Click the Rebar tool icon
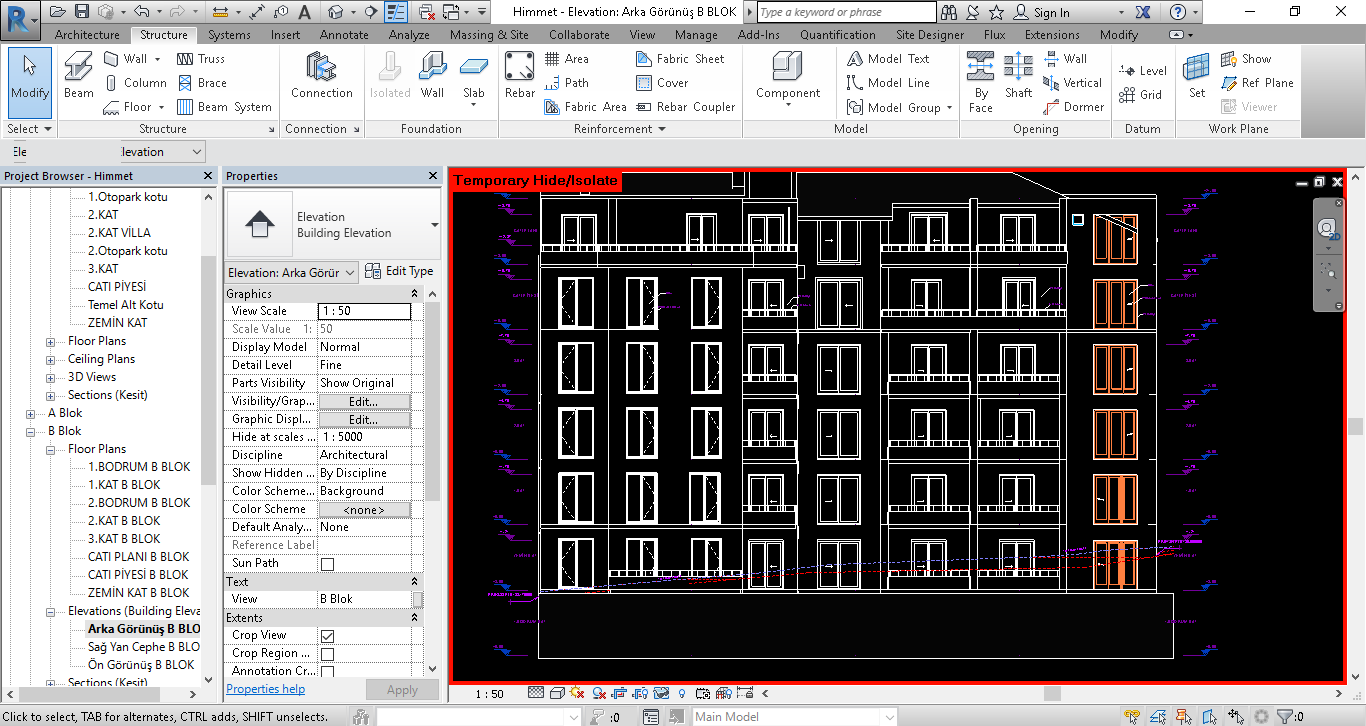The width and height of the screenshot is (1366, 726). point(519,76)
